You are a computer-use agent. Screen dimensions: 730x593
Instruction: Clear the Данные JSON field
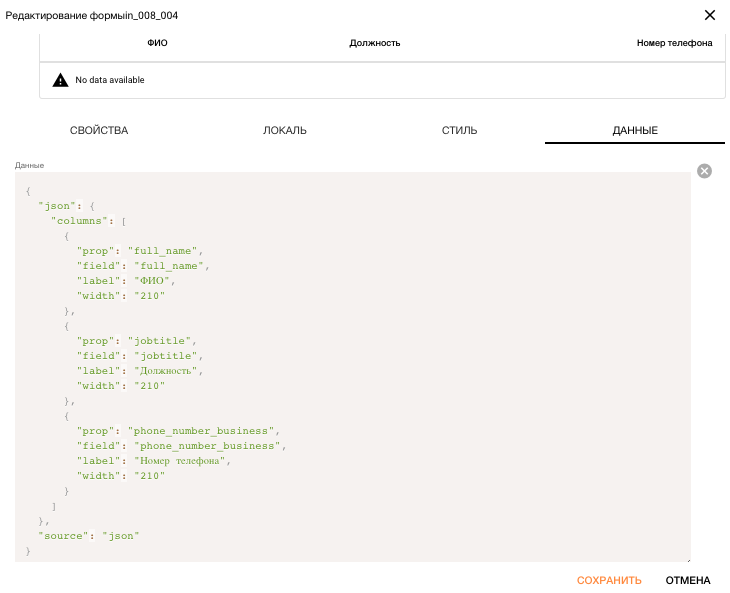(704, 171)
